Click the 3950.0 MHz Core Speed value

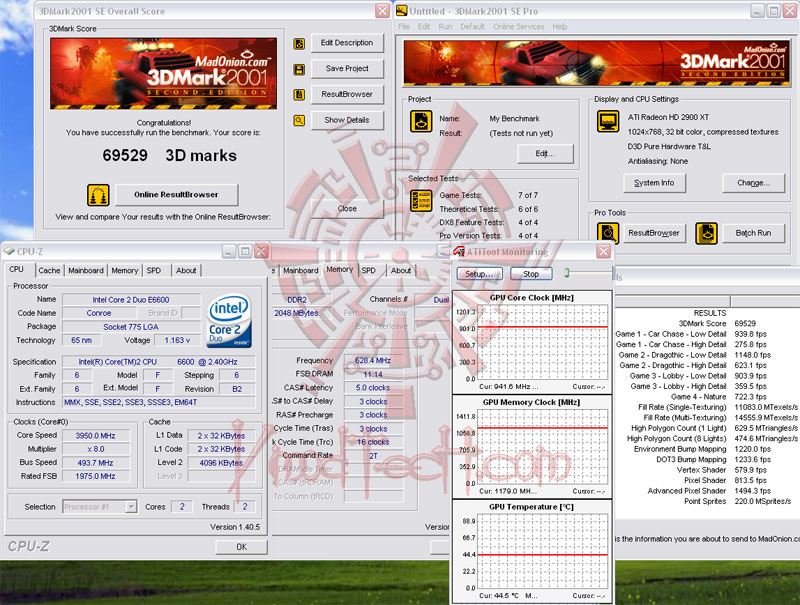tap(95, 436)
